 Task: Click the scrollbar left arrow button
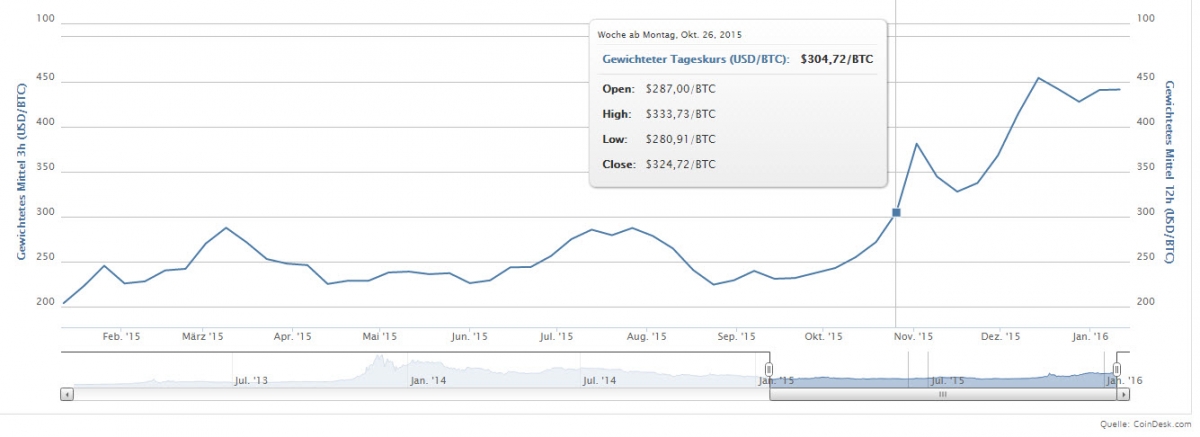point(67,394)
